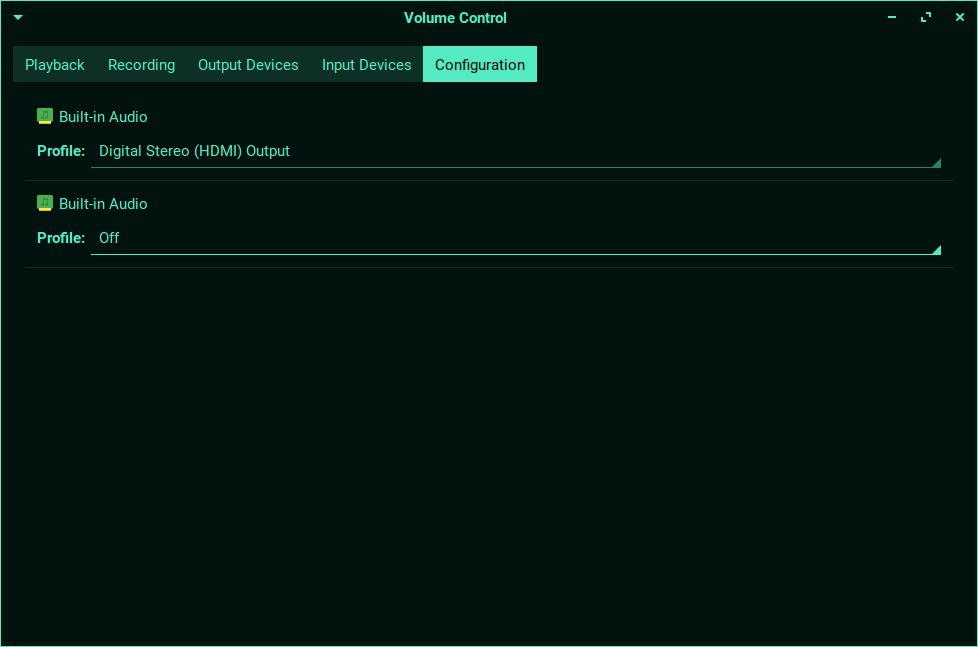Minimize the Volume Control window
This screenshot has height=647, width=978.
(892, 18)
